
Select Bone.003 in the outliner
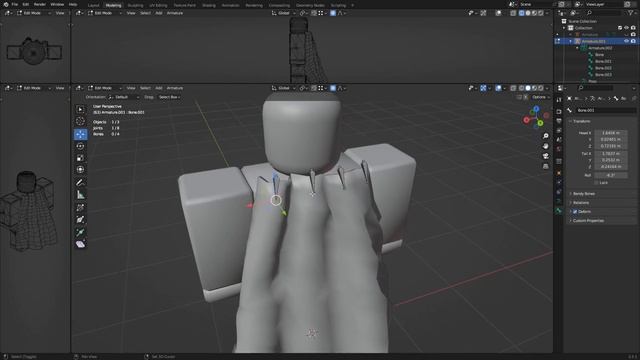coord(603,75)
